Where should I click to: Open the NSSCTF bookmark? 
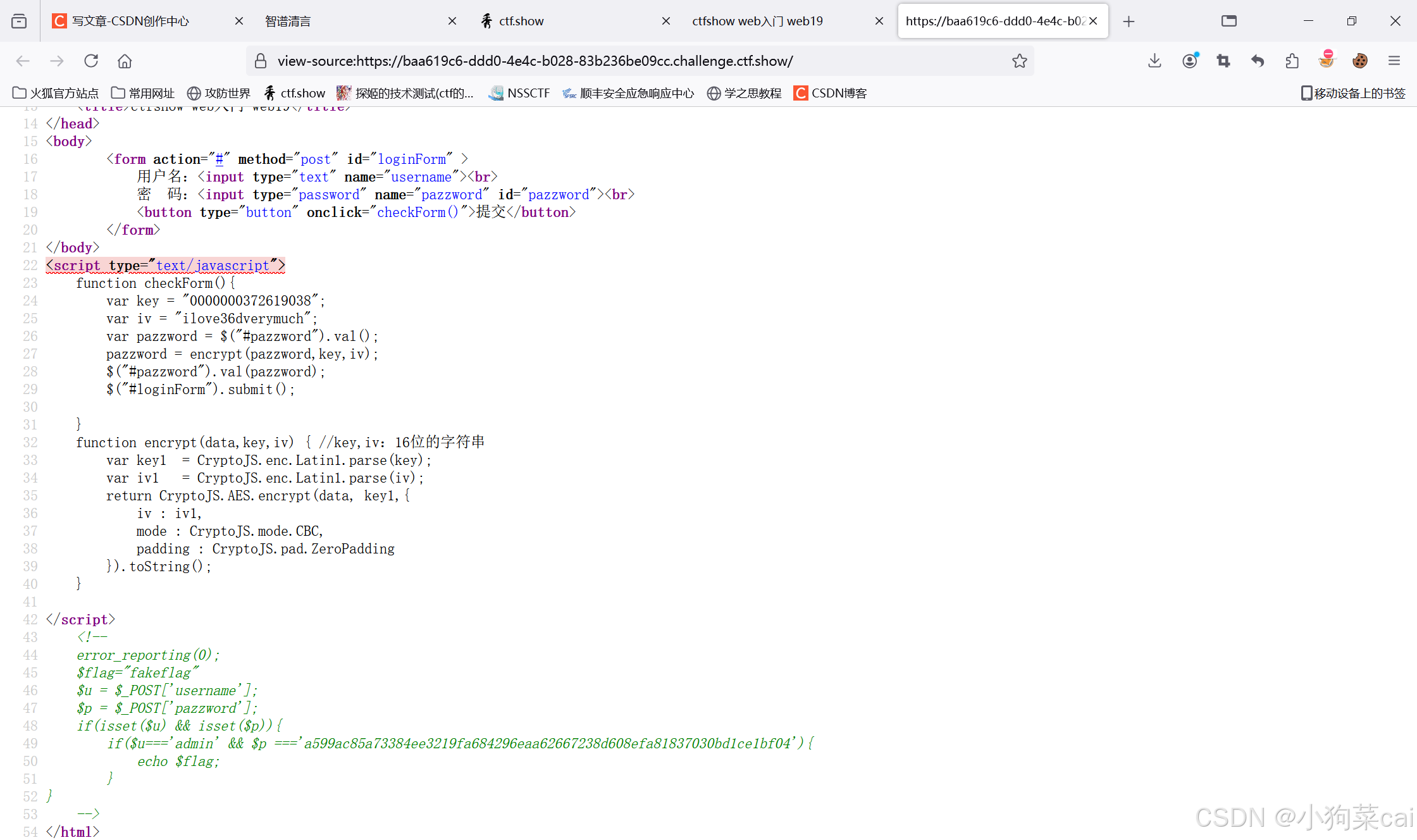(x=519, y=93)
